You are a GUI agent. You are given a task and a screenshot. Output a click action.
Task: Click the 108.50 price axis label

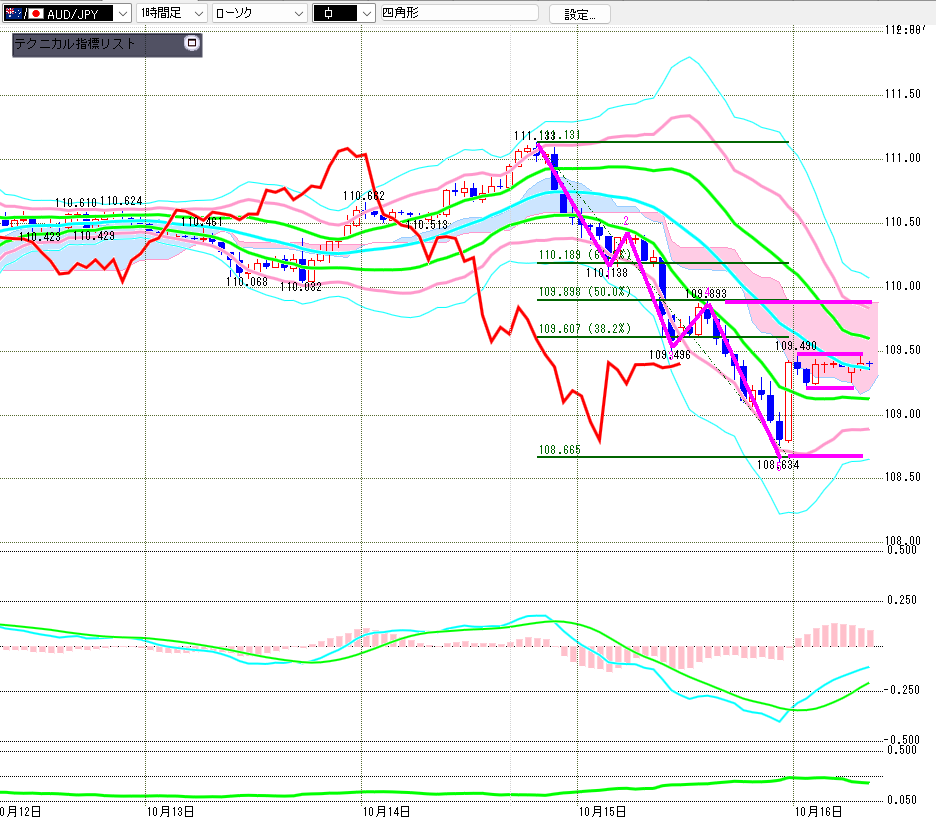pyautogui.click(x=903, y=477)
